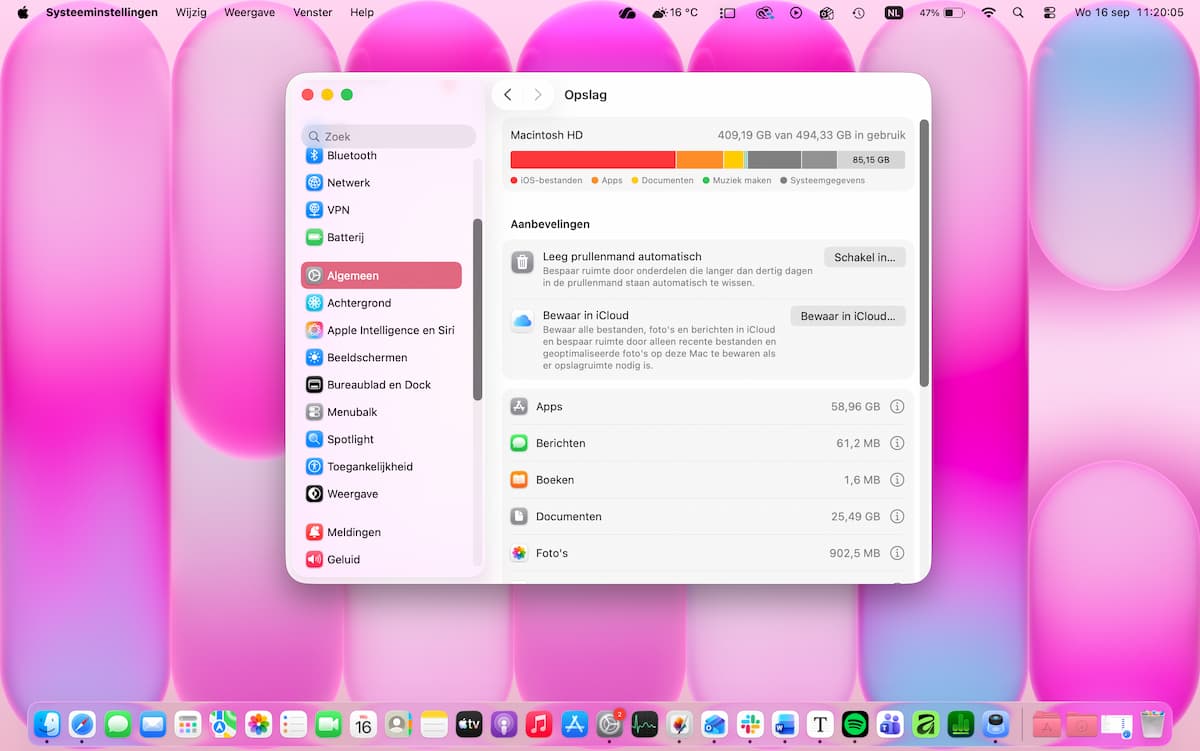This screenshot has height=751, width=1200.
Task: Select Meldingen in the sidebar
Action: coord(381,532)
